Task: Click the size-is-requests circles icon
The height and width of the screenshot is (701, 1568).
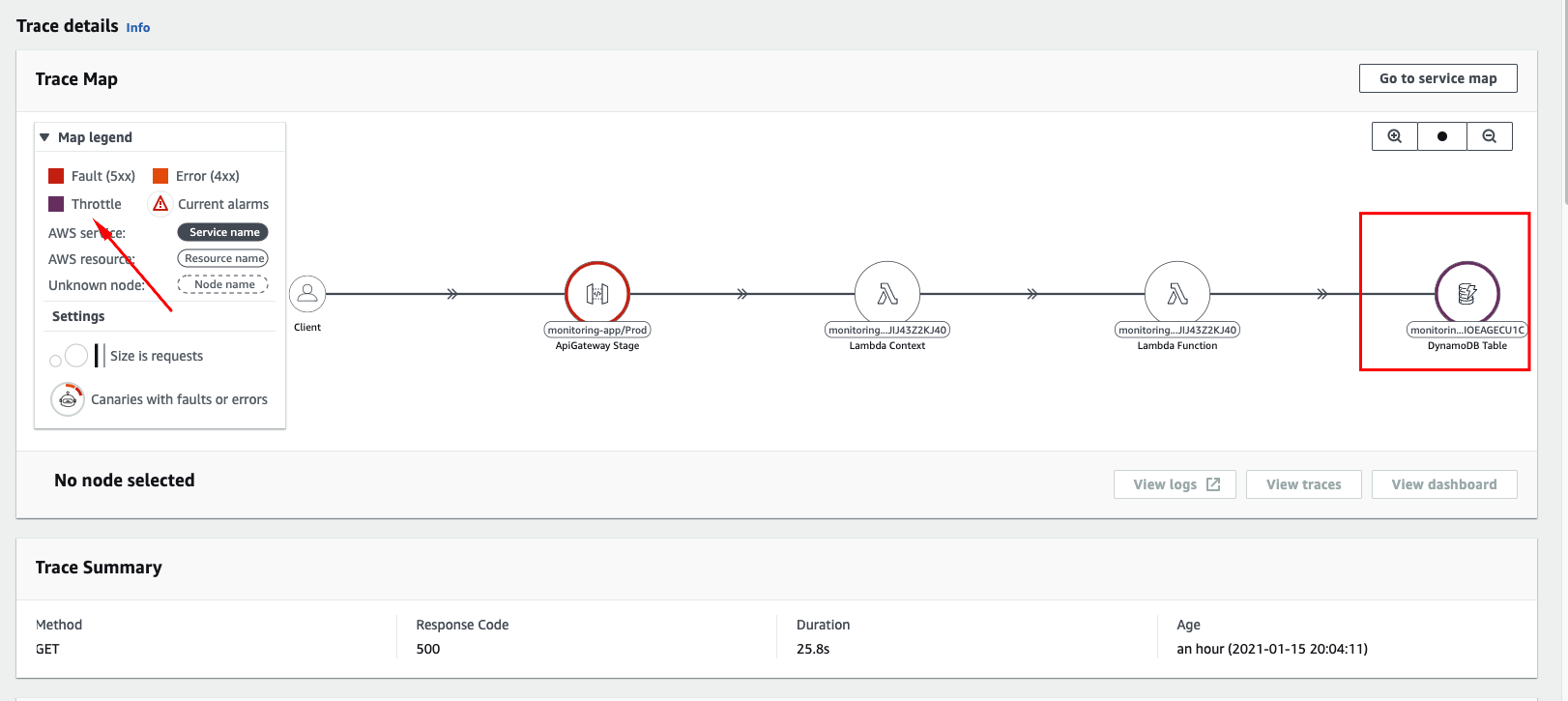Action: [69, 356]
